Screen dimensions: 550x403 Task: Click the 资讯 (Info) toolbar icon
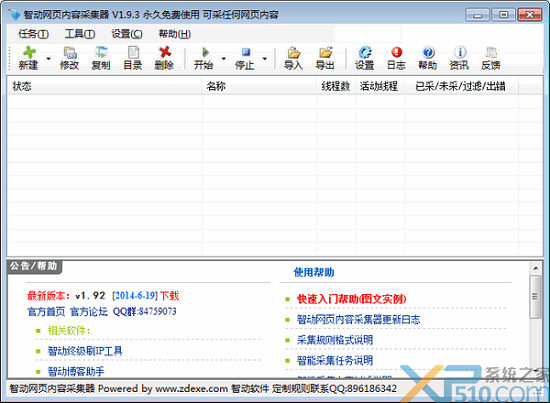pyautogui.click(x=459, y=58)
